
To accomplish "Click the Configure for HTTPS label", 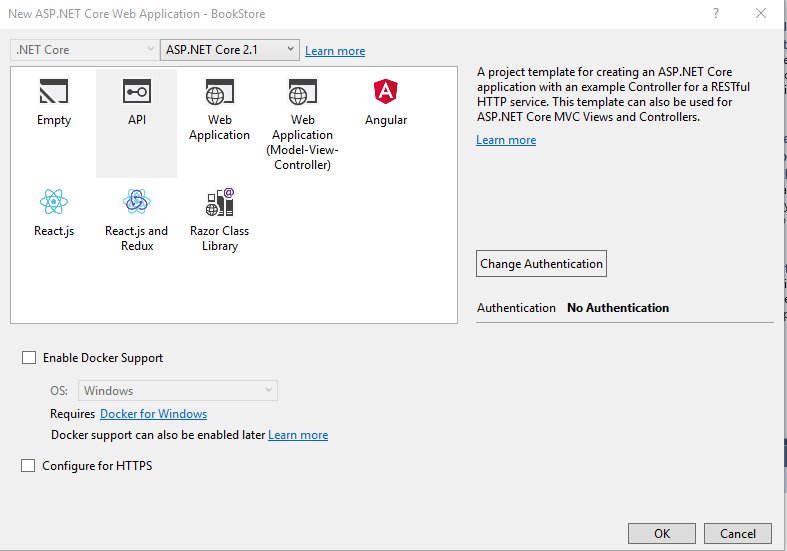I will pos(97,466).
